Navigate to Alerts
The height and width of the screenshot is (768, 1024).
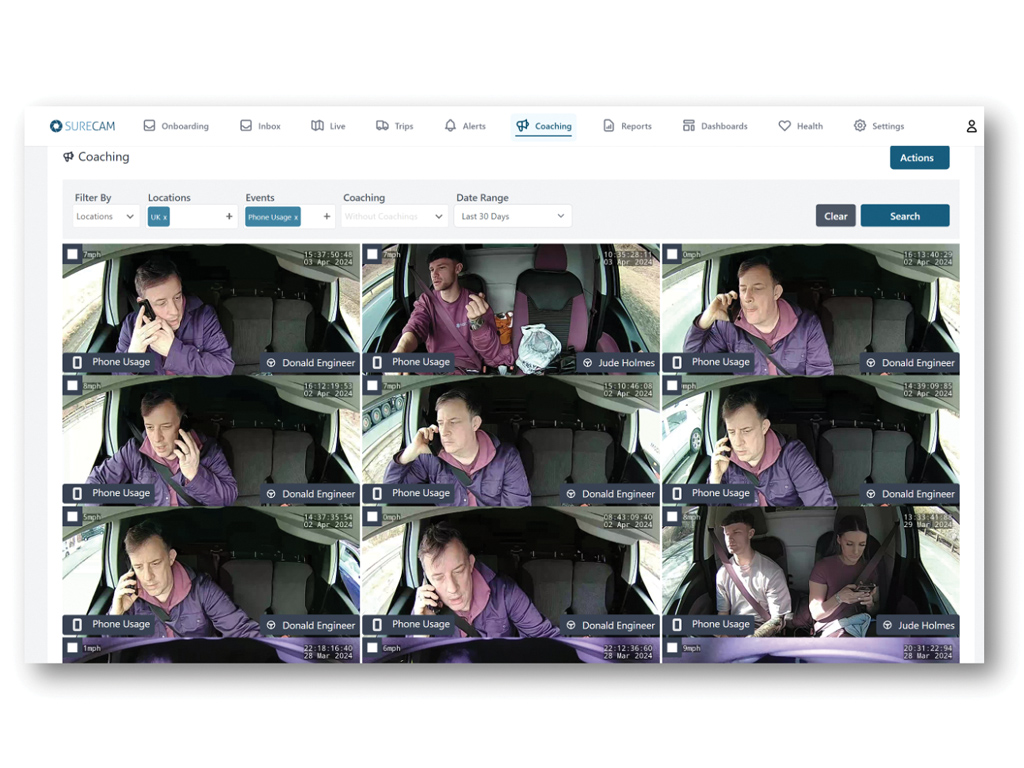(466, 126)
